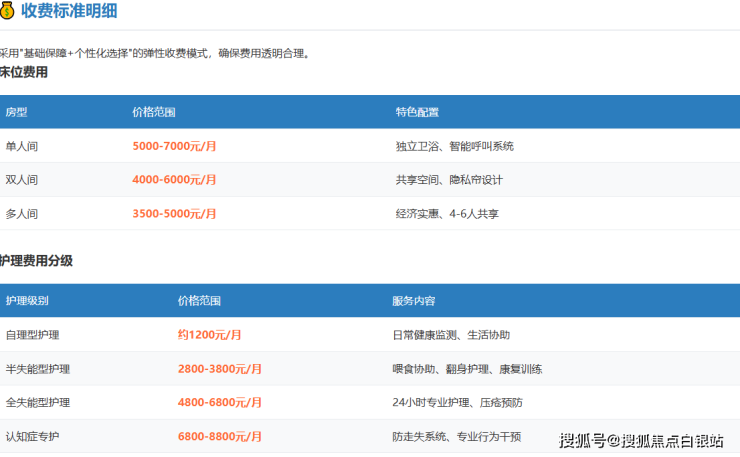Image resolution: width=740 pixels, height=457 pixels.
Task: Select the 4800-6800元/月 price text
Action: tap(220, 403)
